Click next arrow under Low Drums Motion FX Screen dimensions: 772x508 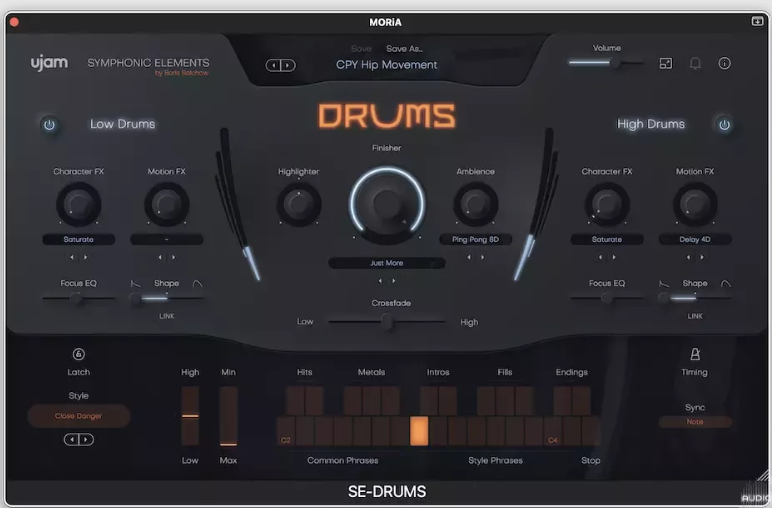click(x=173, y=257)
